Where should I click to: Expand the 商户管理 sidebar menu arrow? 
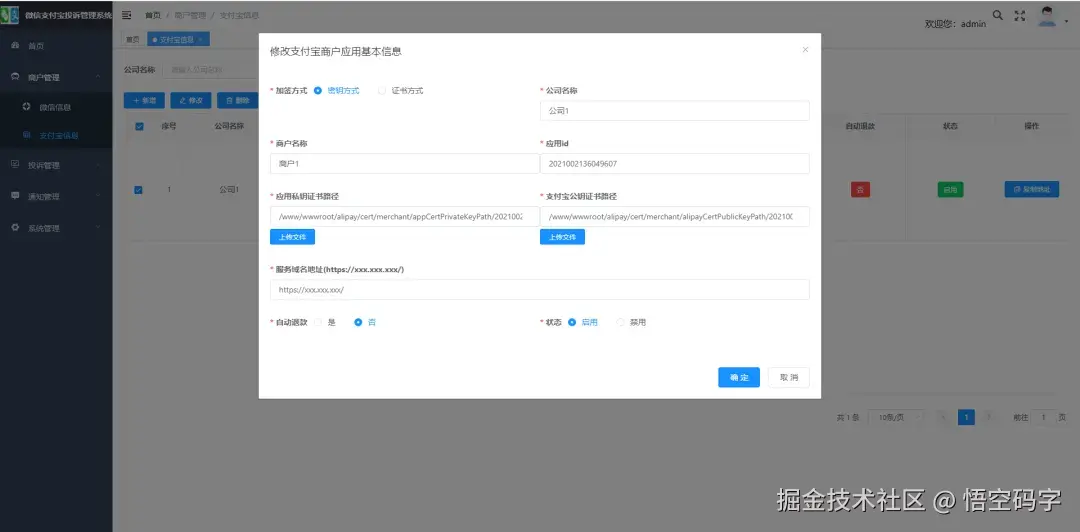tap(98, 76)
